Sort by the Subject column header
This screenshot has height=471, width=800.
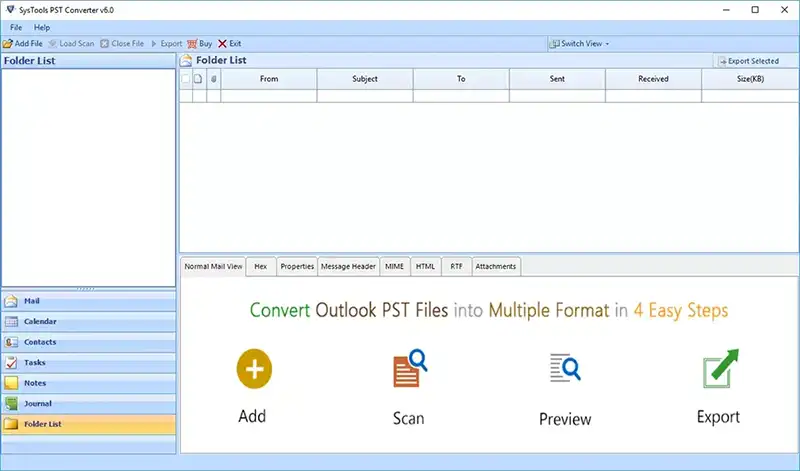pyautogui.click(x=365, y=79)
